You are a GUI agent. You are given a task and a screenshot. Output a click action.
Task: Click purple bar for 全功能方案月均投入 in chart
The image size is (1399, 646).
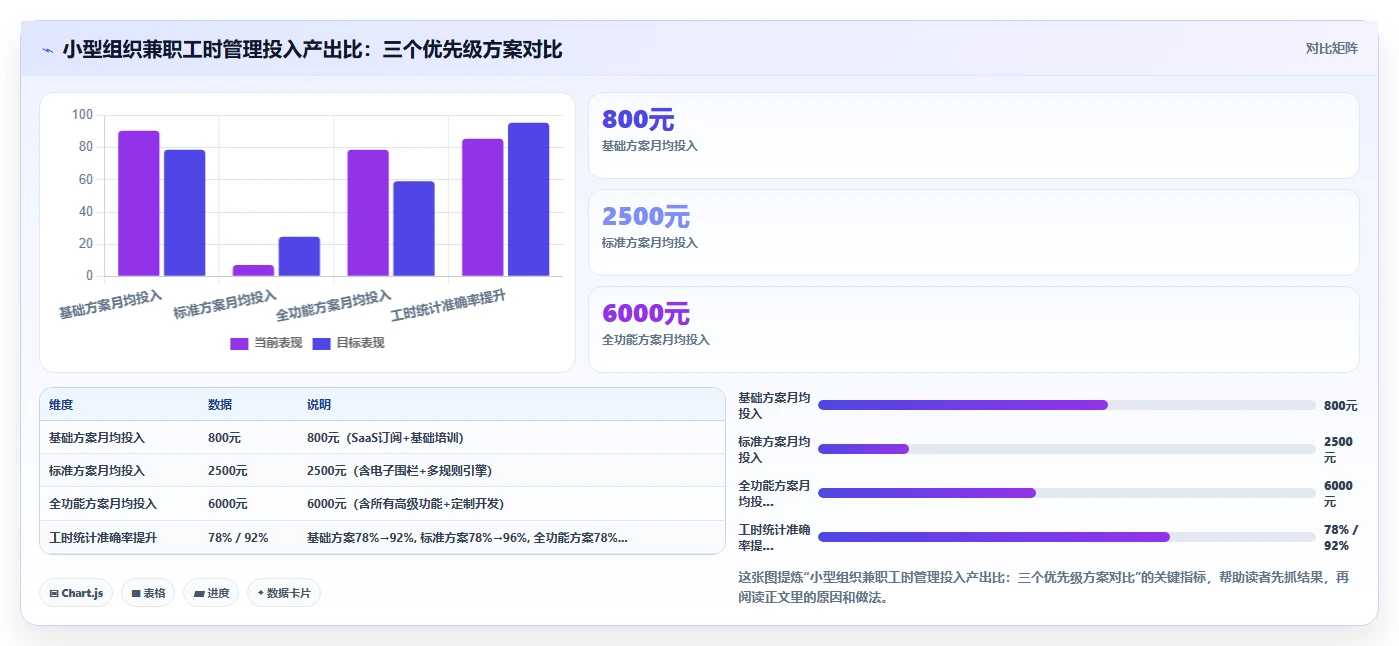[368, 213]
